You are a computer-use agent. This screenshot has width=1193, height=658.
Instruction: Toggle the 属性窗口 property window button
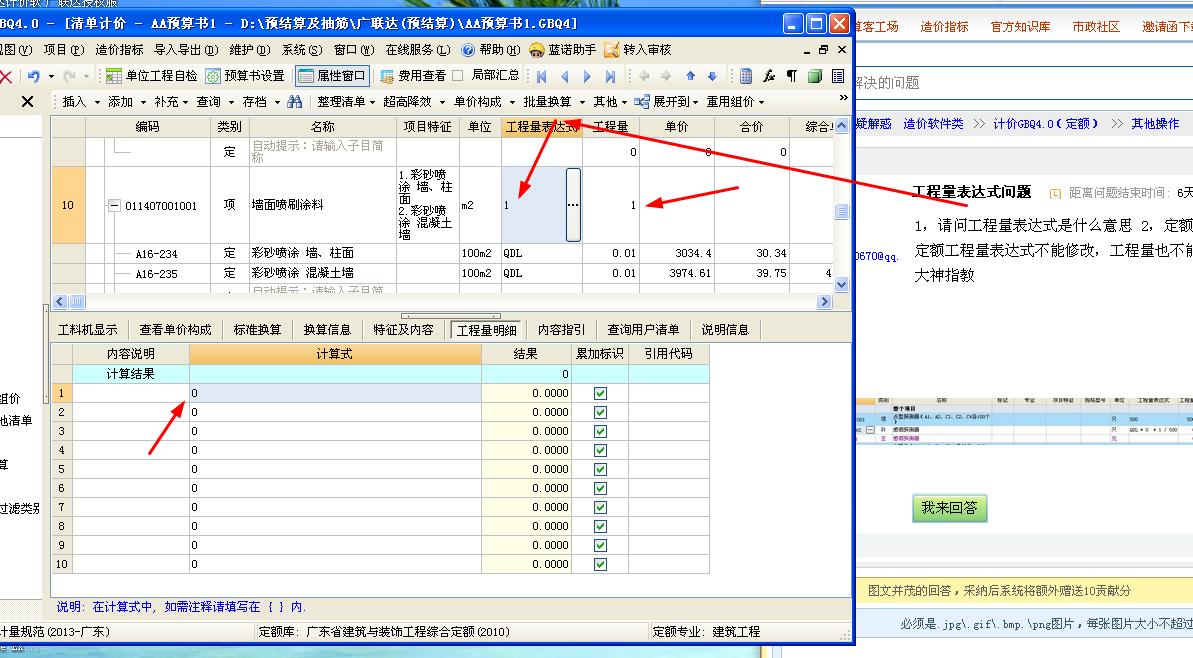[332, 76]
